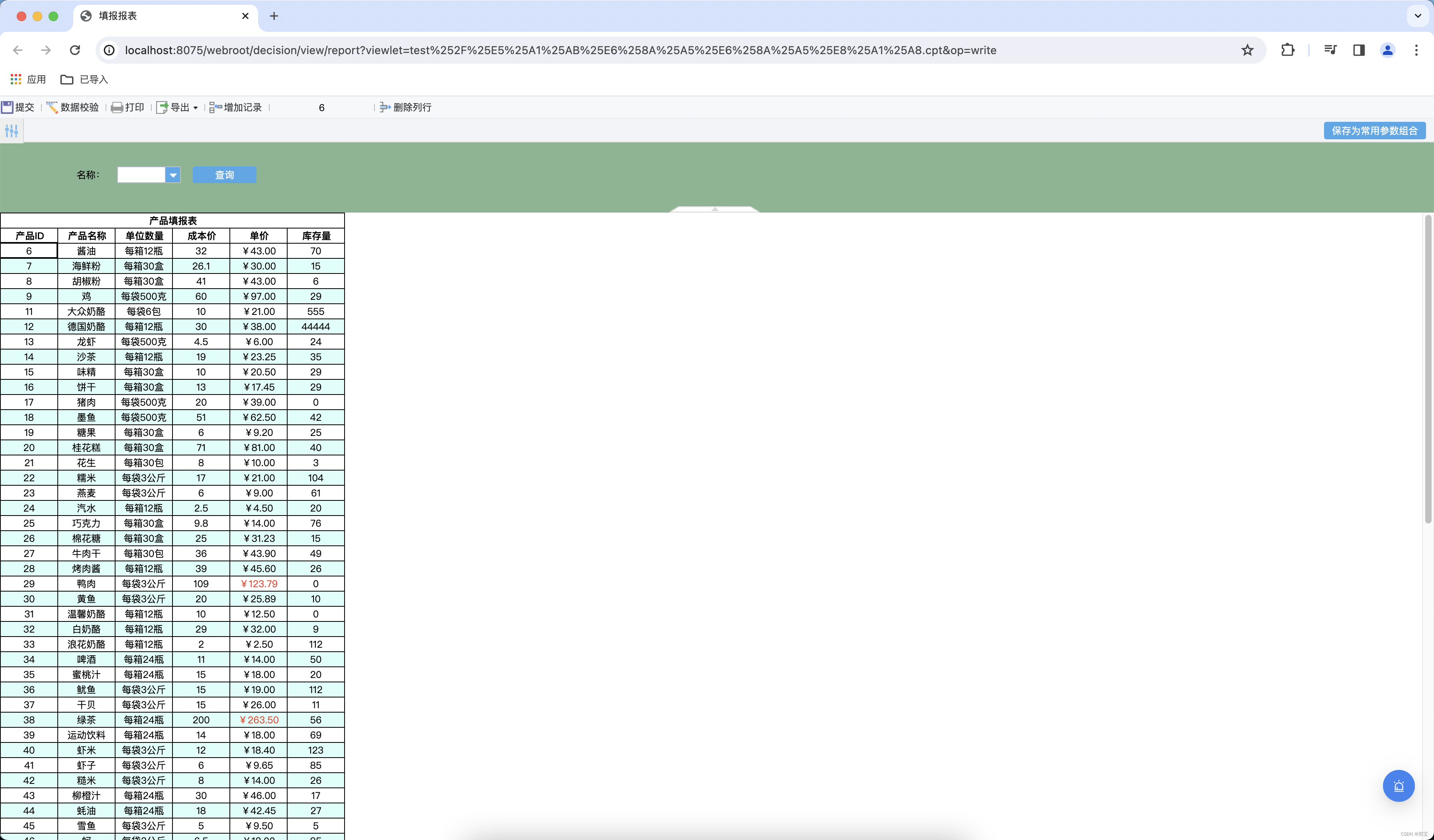This screenshot has width=1434, height=840.
Task: Toggle the browser side panel
Action: click(1358, 50)
